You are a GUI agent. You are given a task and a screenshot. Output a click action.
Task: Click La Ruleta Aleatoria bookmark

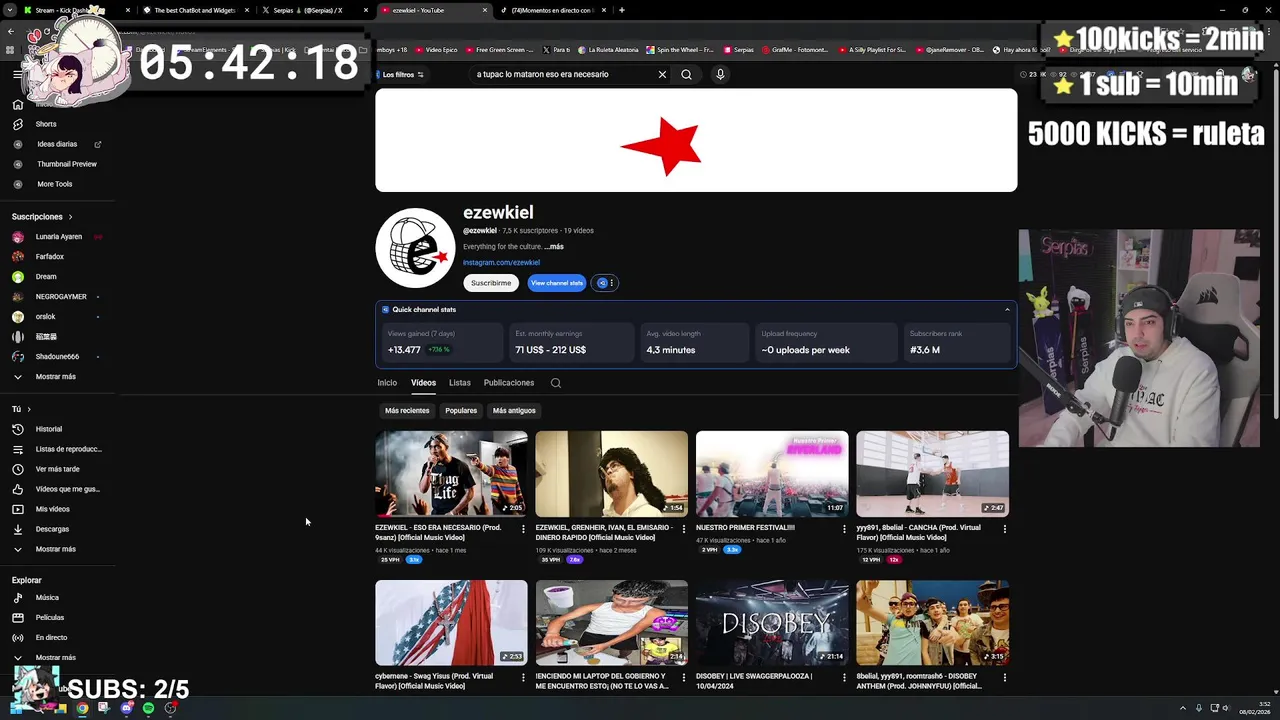609,49
